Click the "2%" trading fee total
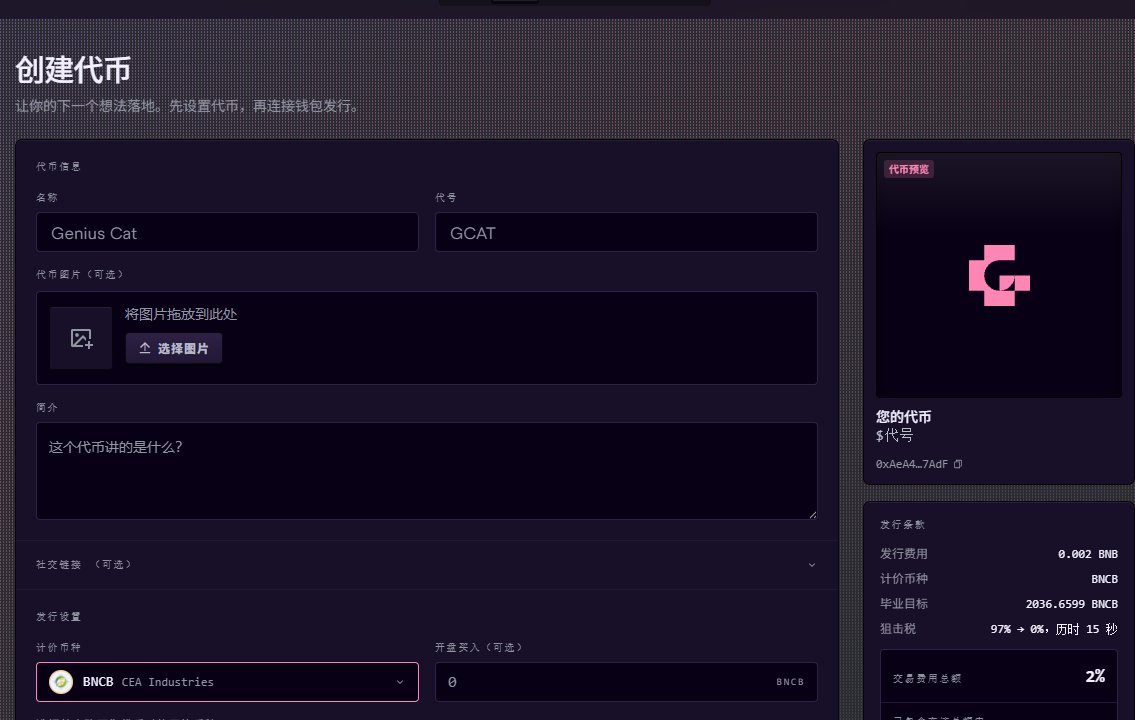1135x720 pixels. [1095, 676]
